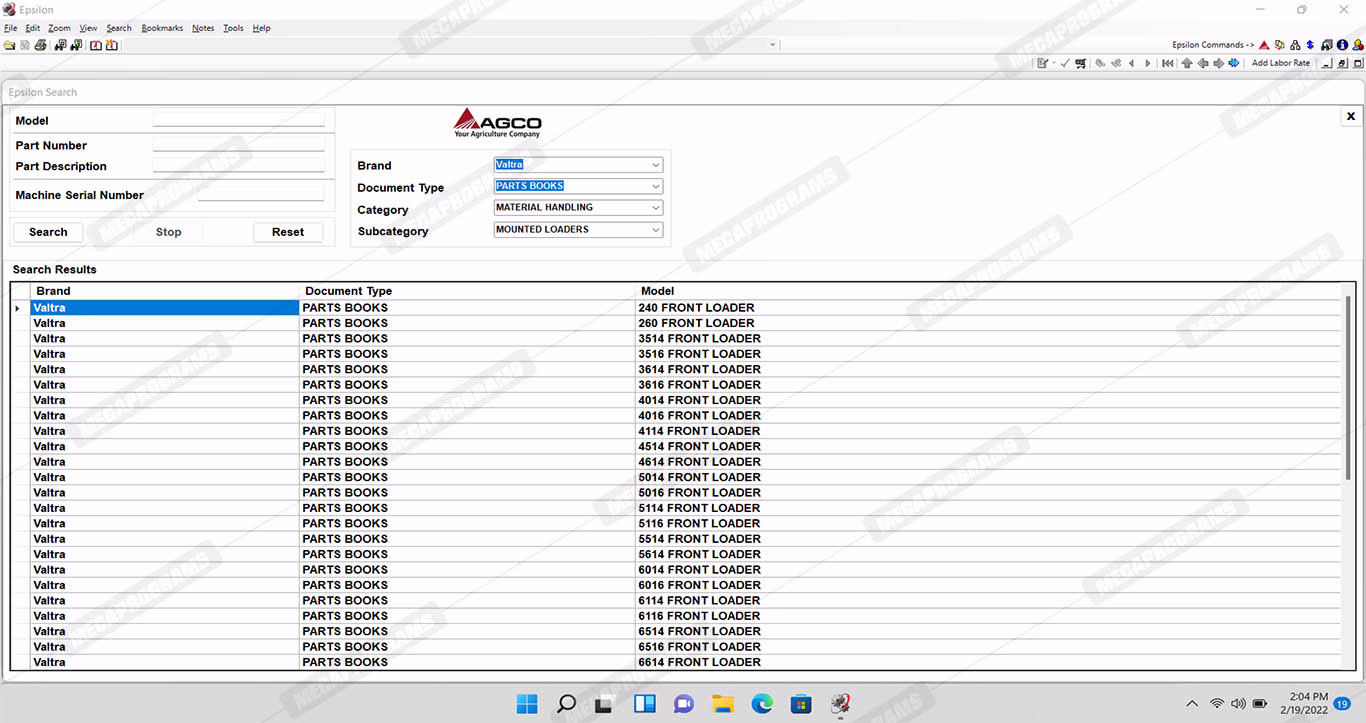Open the Subcategory dropdown
1366x723 pixels.
pyautogui.click(x=655, y=230)
